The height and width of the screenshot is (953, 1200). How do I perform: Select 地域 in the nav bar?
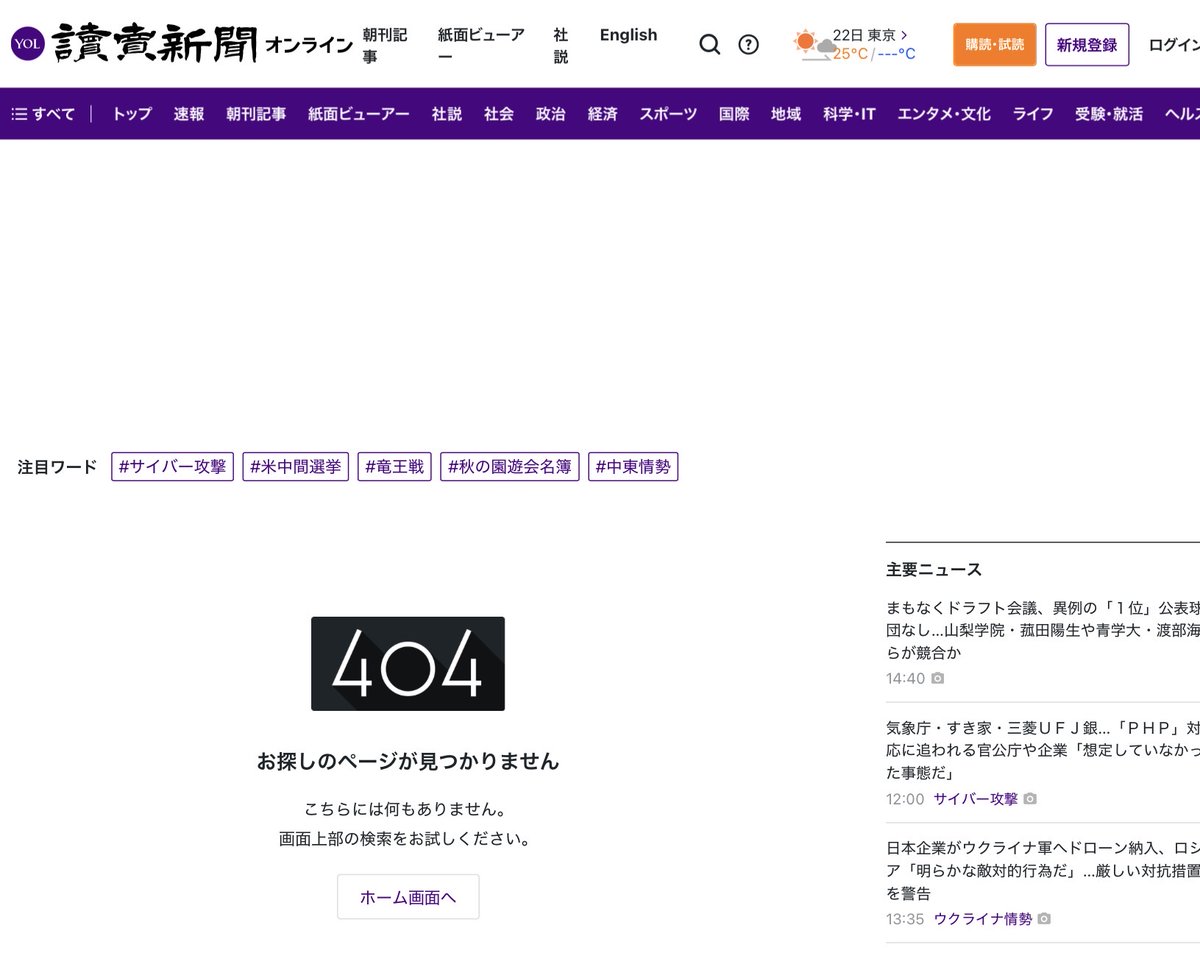[786, 114]
